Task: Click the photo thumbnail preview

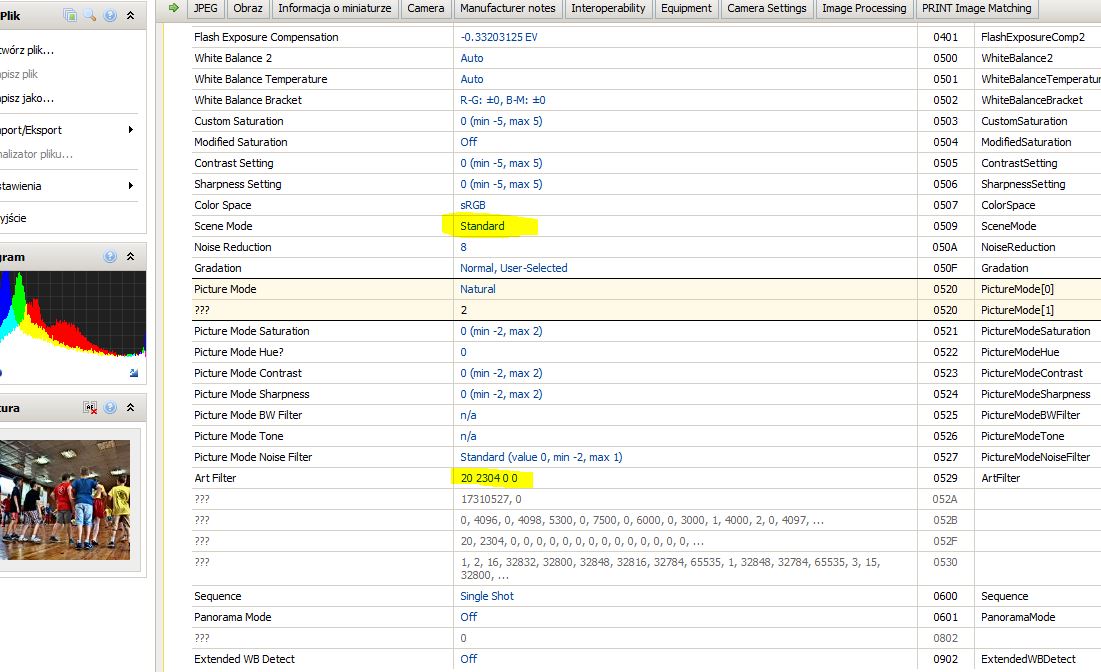Action: pyautogui.click(x=65, y=500)
